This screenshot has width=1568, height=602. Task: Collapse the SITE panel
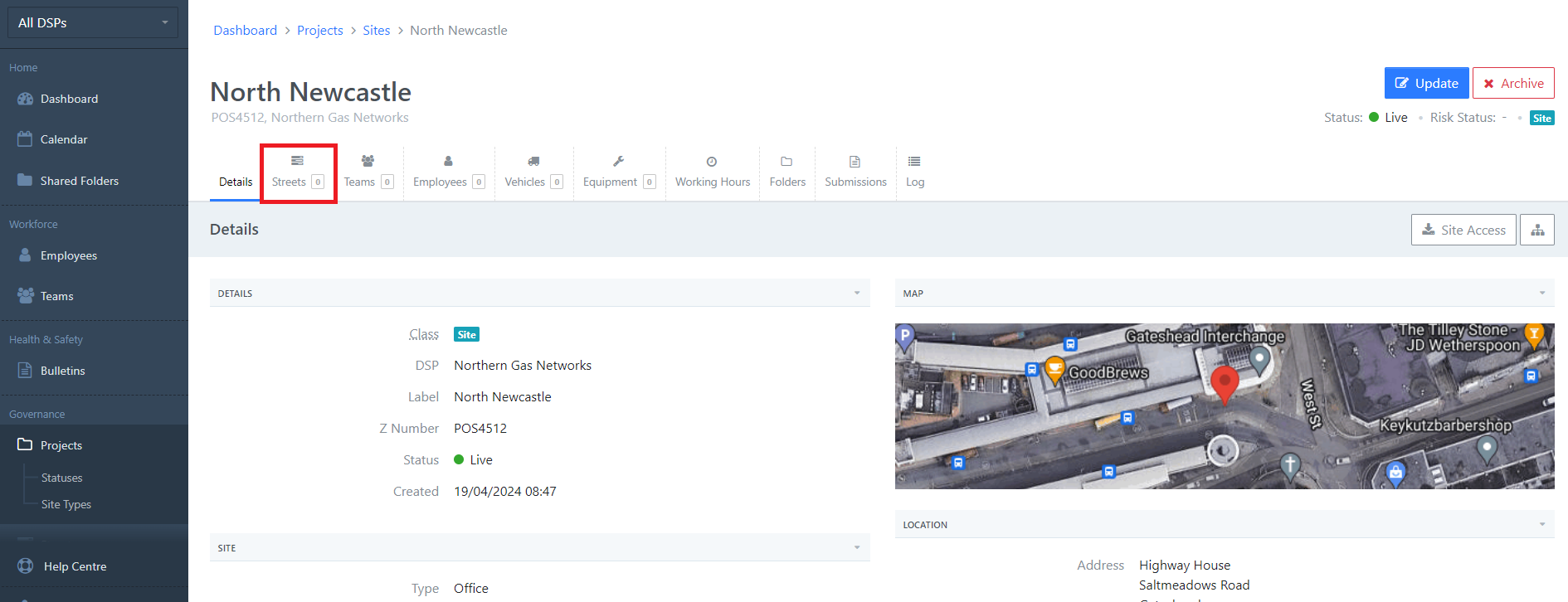point(857,547)
